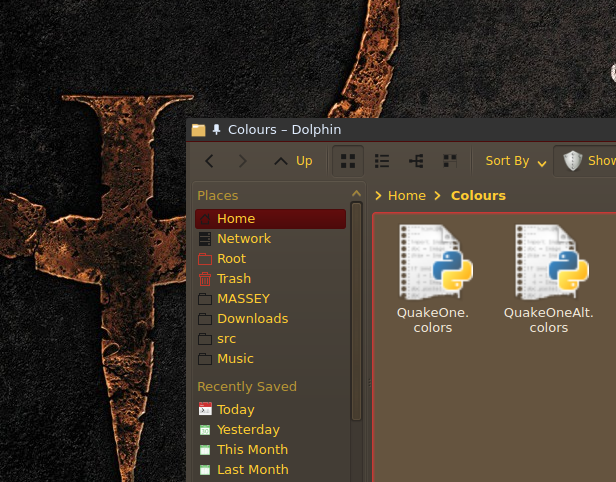Open Network in Places panel

point(270,239)
